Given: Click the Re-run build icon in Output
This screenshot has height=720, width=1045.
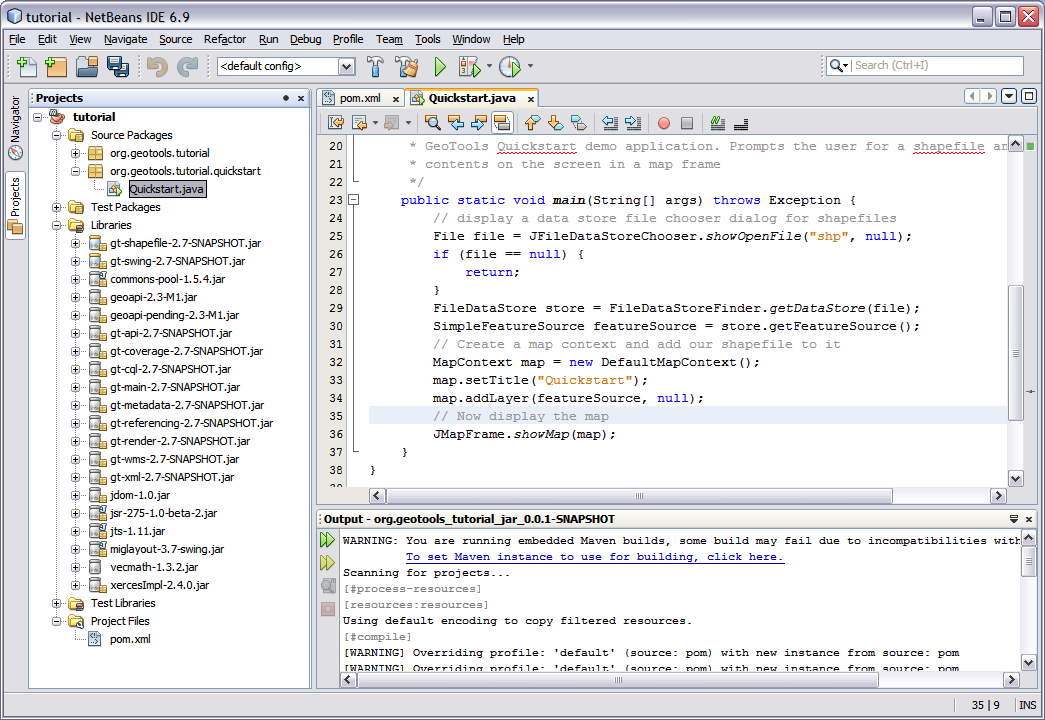Looking at the screenshot, I should point(327,540).
